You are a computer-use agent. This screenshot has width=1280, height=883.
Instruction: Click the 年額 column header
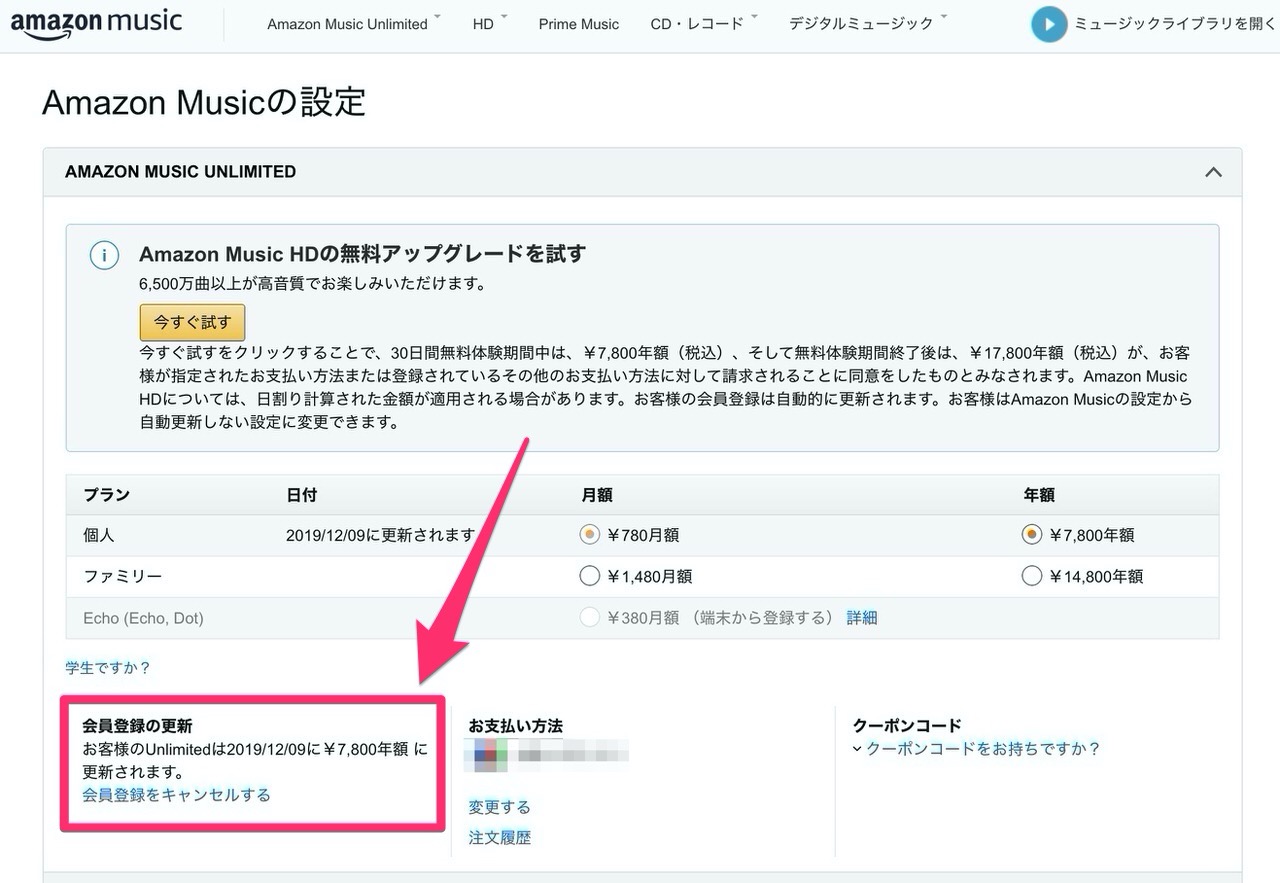pos(1039,495)
